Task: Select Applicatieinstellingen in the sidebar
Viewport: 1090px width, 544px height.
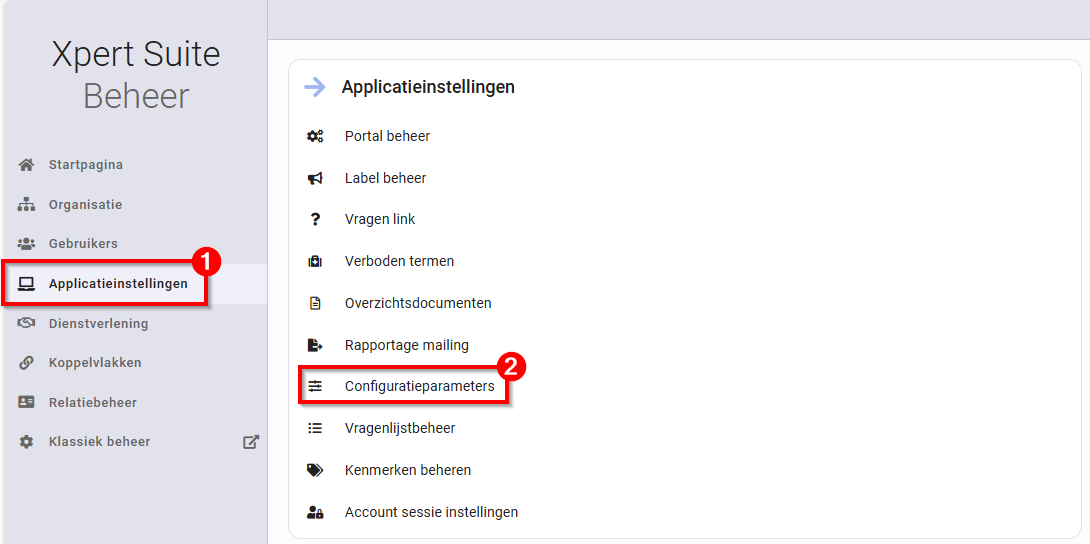Action: (x=118, y=284)
